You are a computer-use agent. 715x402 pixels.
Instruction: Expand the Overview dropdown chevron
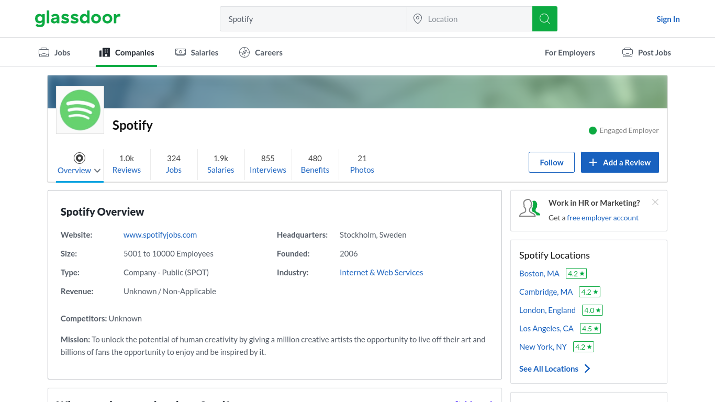pyautogui.click(x=97, y=170)
